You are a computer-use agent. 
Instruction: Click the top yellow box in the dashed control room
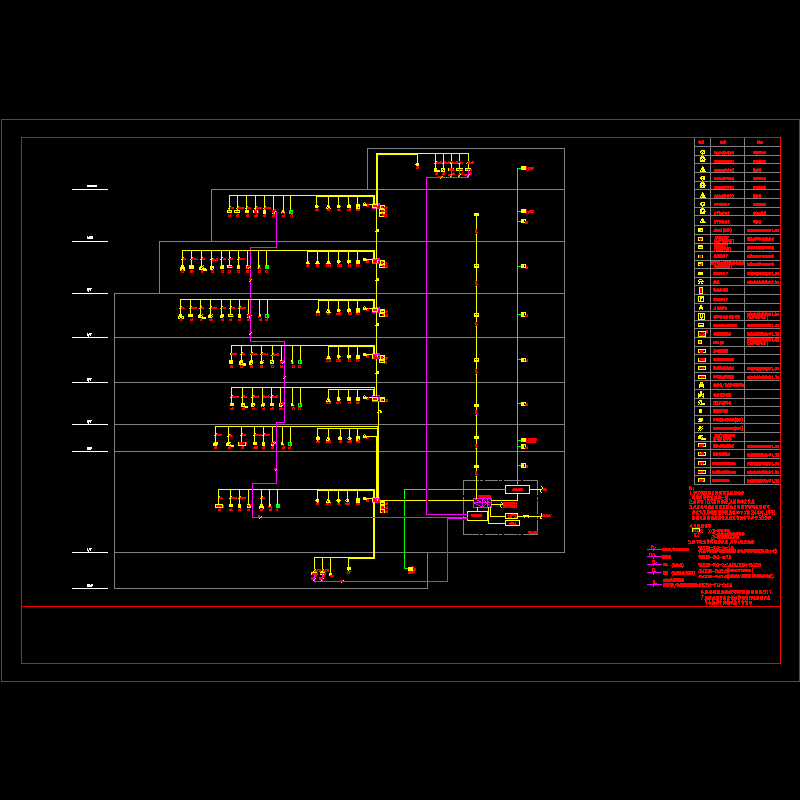(517, 489)
